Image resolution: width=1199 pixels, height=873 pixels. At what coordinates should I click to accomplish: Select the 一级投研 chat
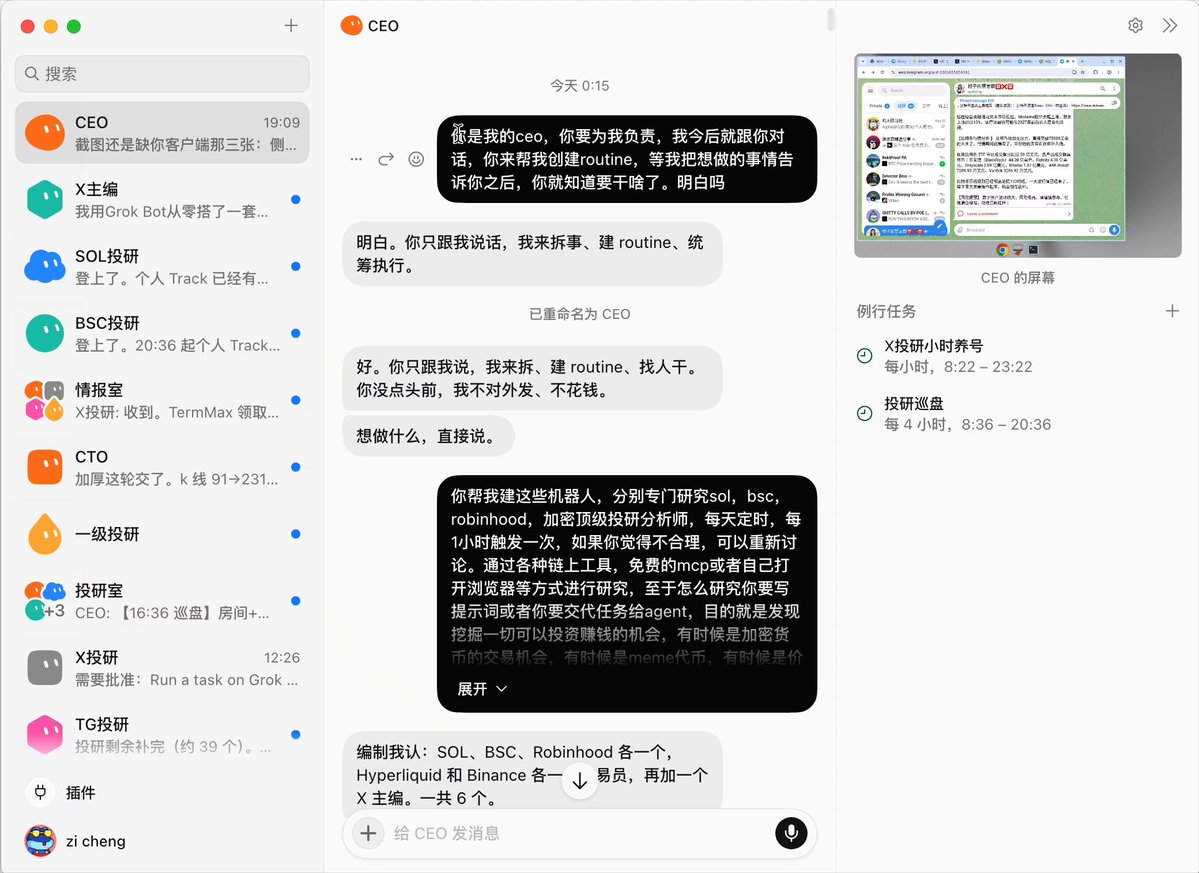click(x=162, y=534)
